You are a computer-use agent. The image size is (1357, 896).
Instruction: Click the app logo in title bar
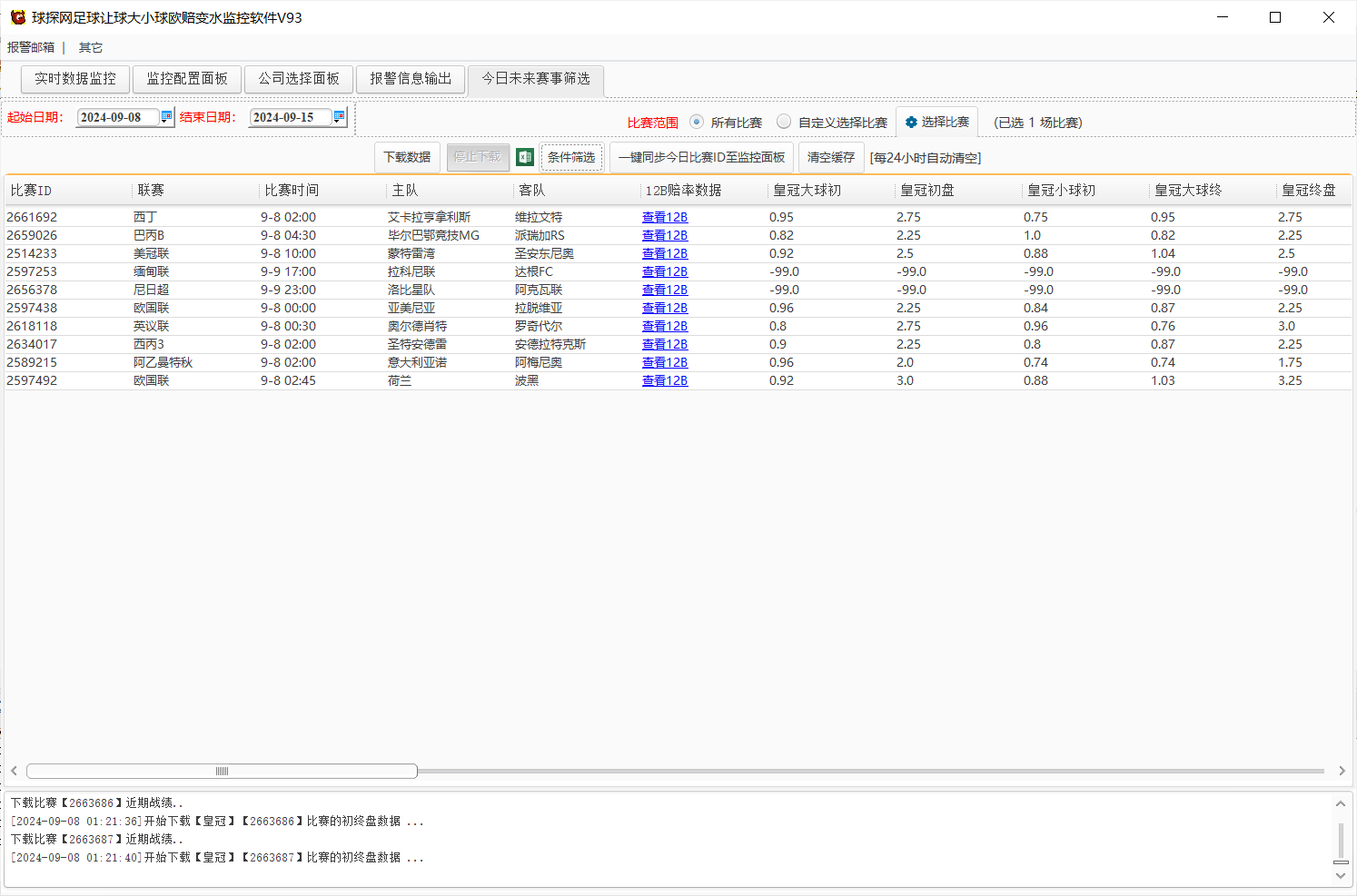(x=18, y=17)
